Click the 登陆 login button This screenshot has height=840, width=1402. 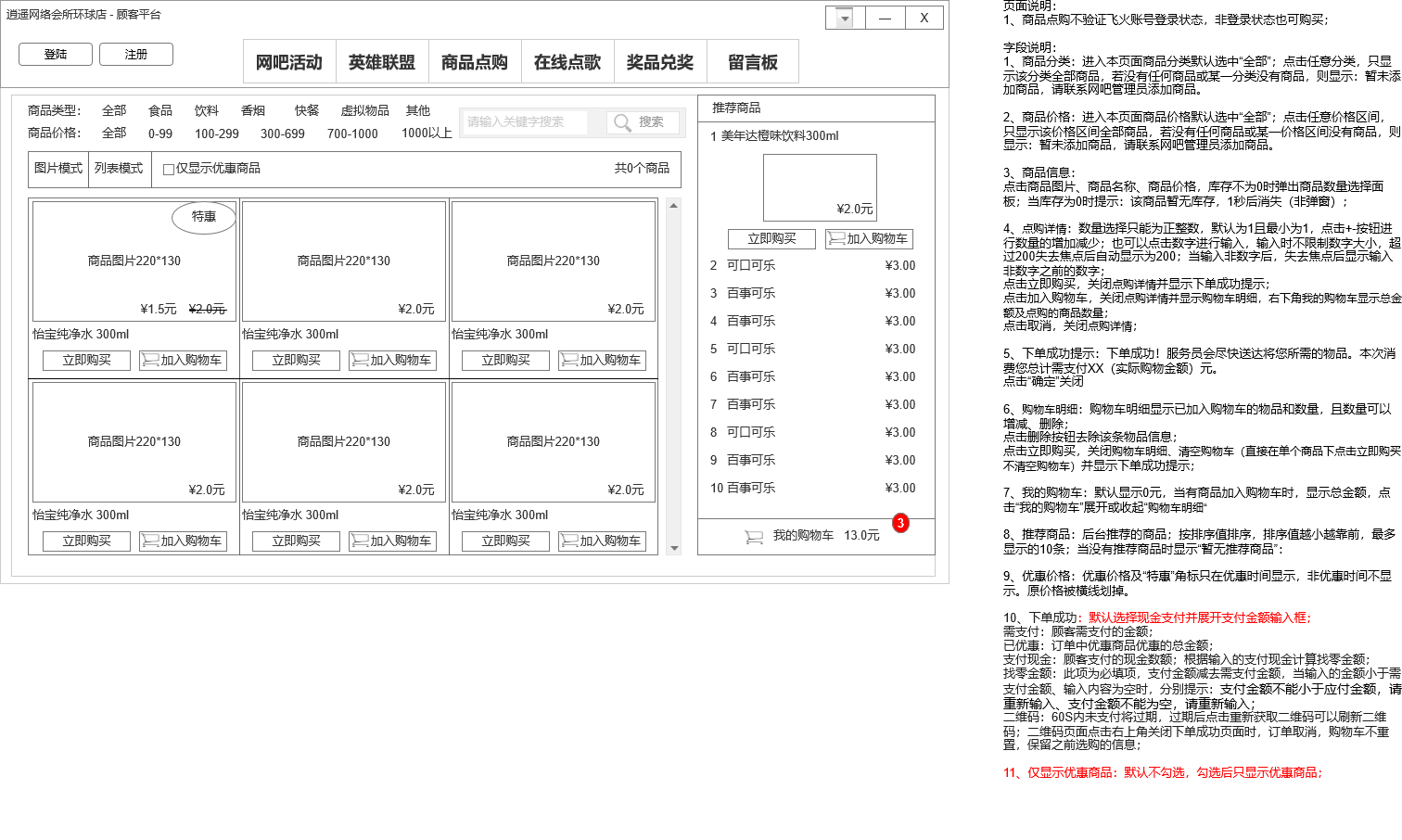coord(56,55)
